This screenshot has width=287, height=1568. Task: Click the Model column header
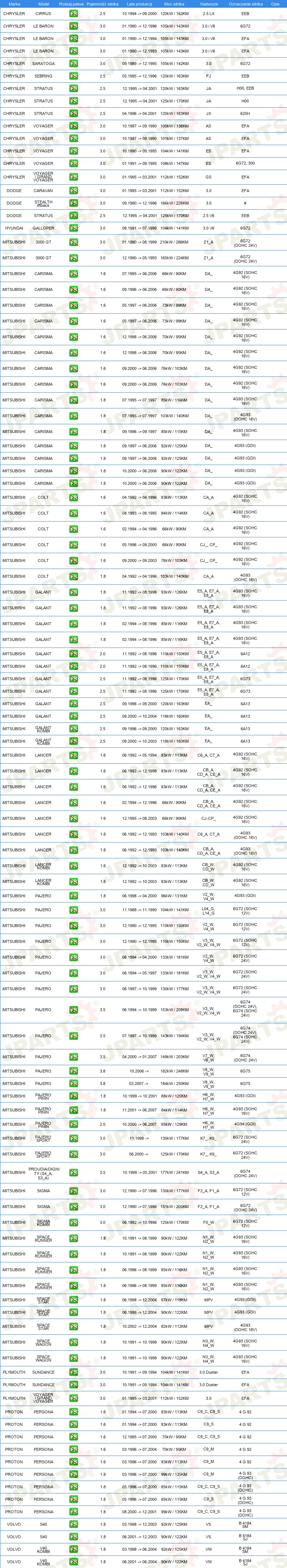pyautogui.click(x=43, y=4)
